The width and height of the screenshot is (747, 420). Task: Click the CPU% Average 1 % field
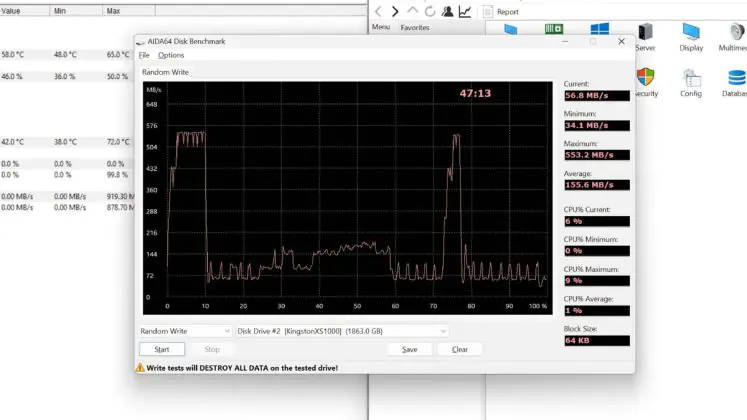(x=597, y=310)
